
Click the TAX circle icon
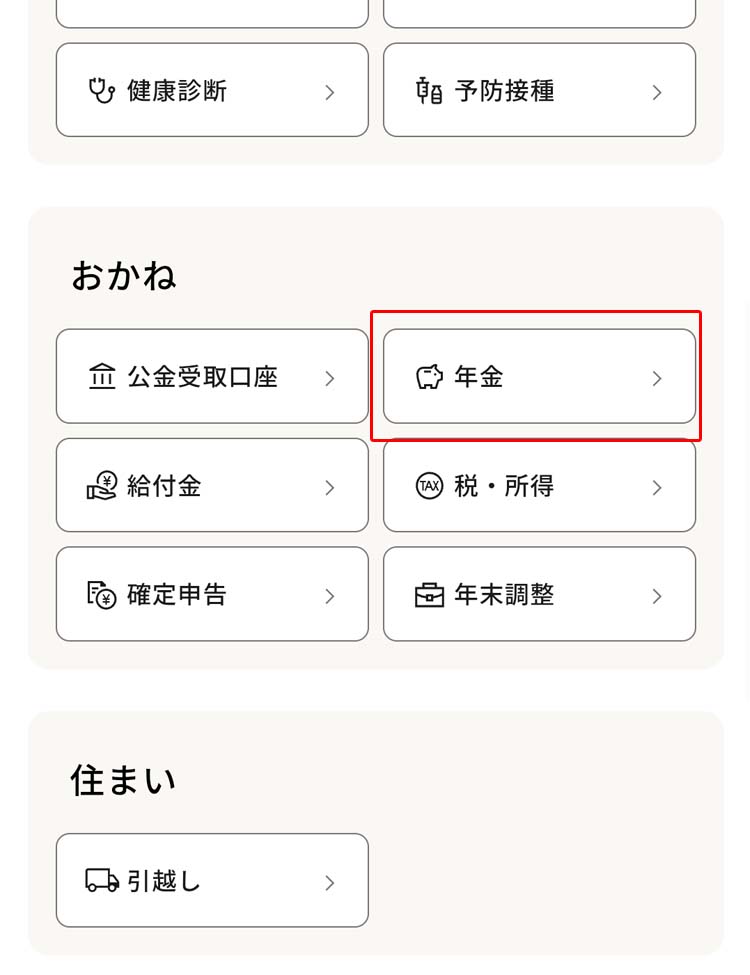[429, 486]
